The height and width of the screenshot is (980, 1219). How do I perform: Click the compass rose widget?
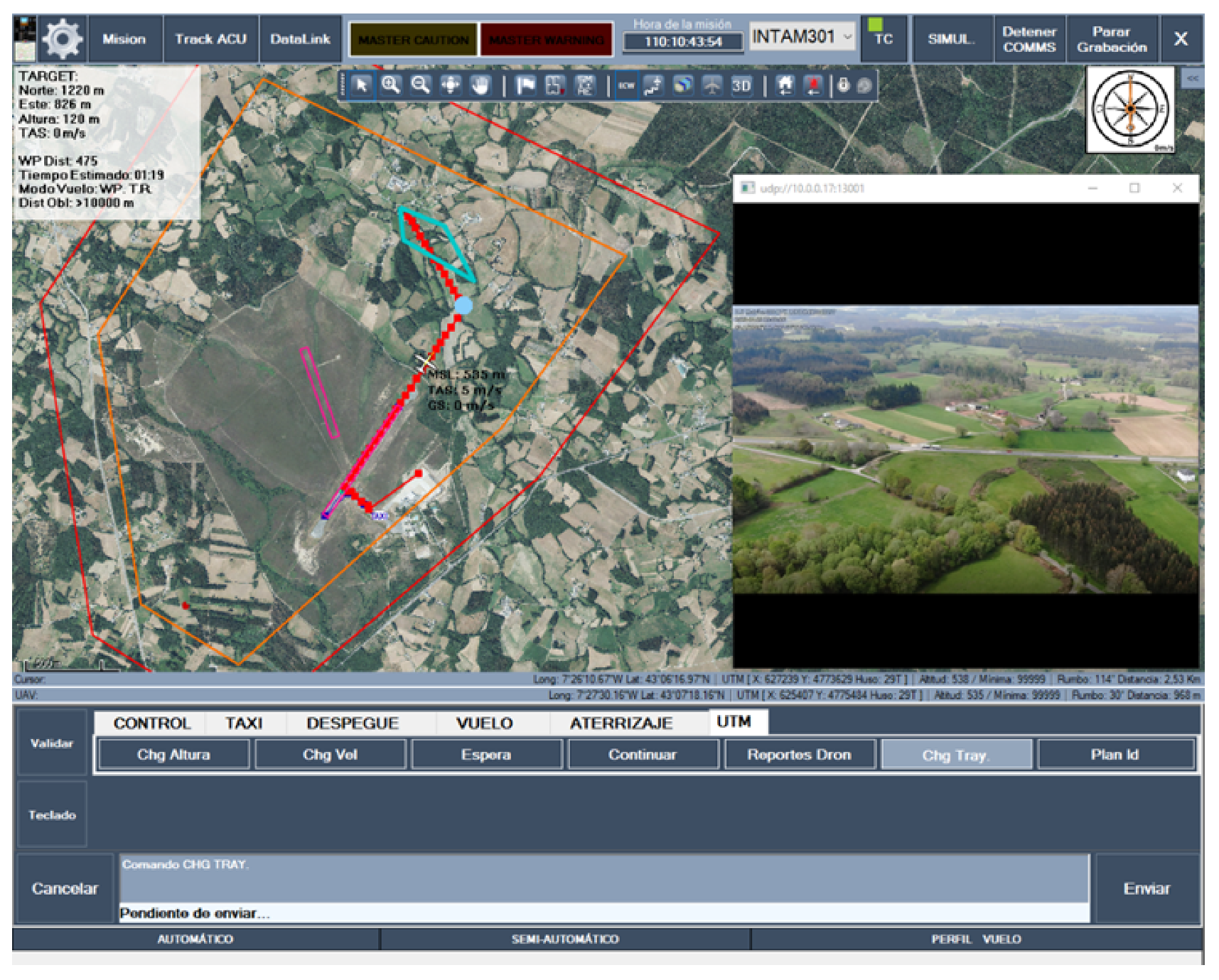(1129, 109)
